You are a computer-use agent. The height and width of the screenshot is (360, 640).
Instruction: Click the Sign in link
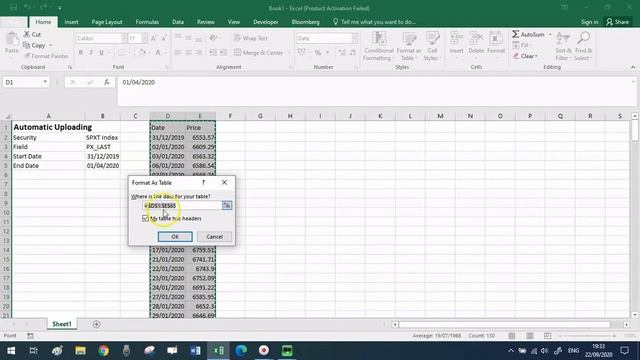589,22
